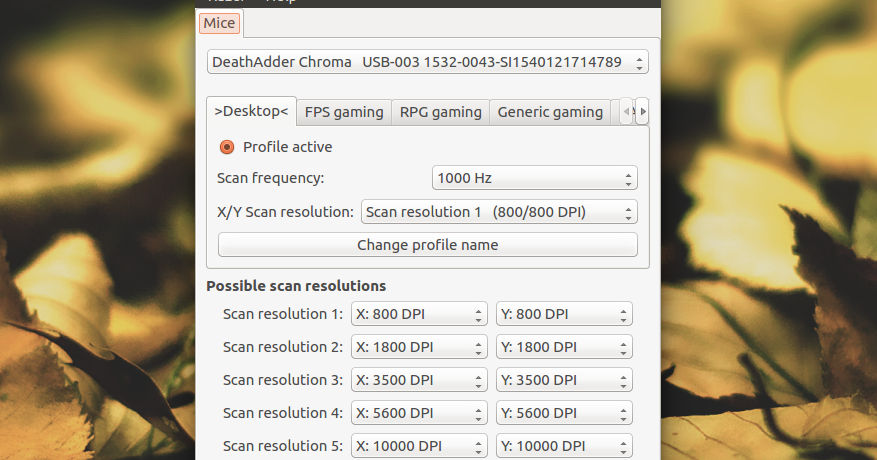The width and height of the screenshot is (877, 460).
Task: Open the DeathAdder Chroma device dropdown
Action: [428, 62]
